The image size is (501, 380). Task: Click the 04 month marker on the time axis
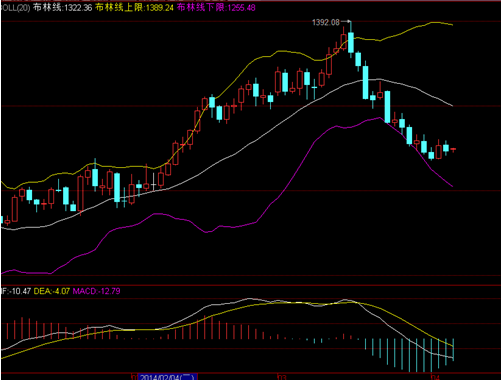(x=435, y=377)
